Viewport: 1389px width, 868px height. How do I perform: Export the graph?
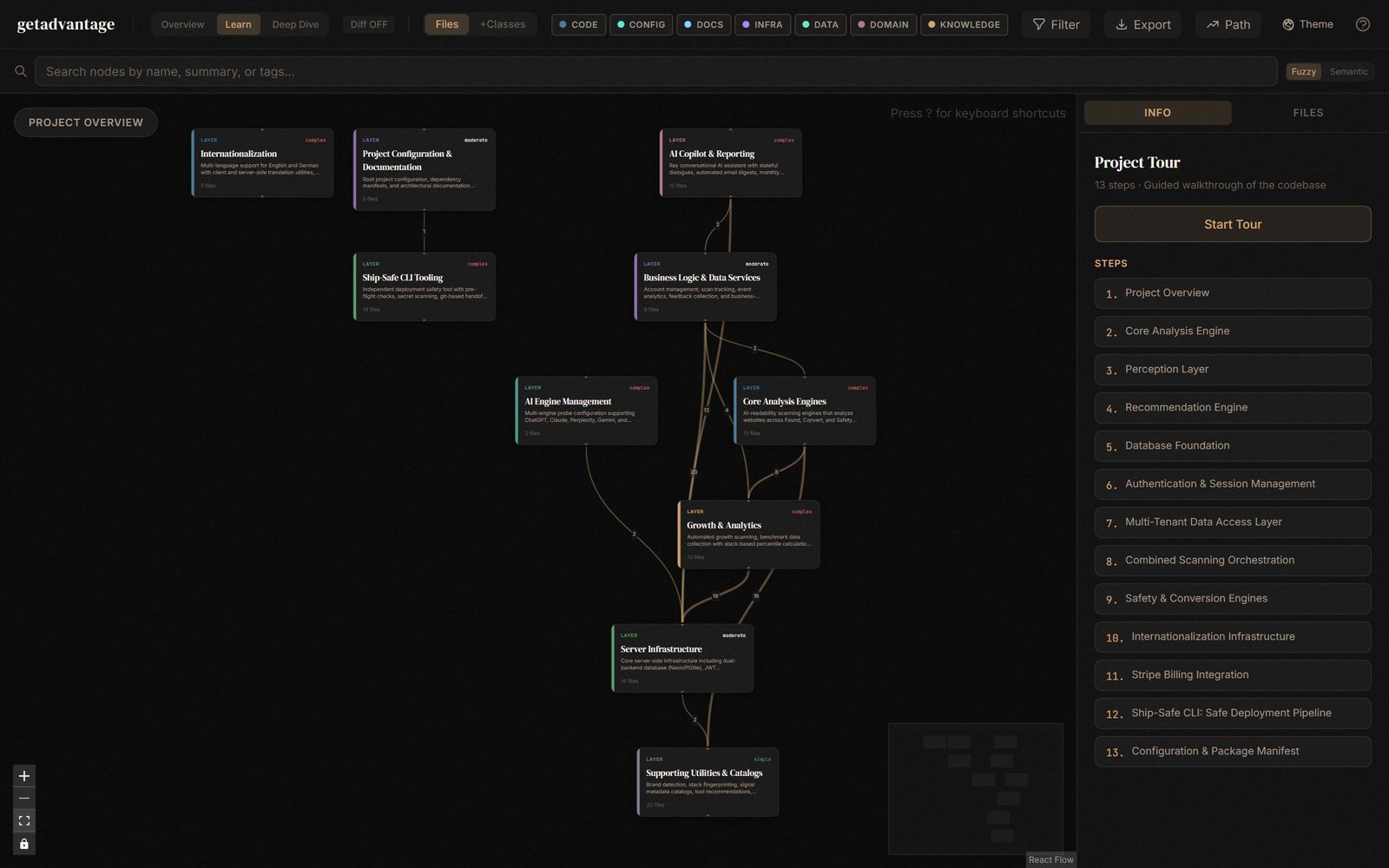(1142, 24)
